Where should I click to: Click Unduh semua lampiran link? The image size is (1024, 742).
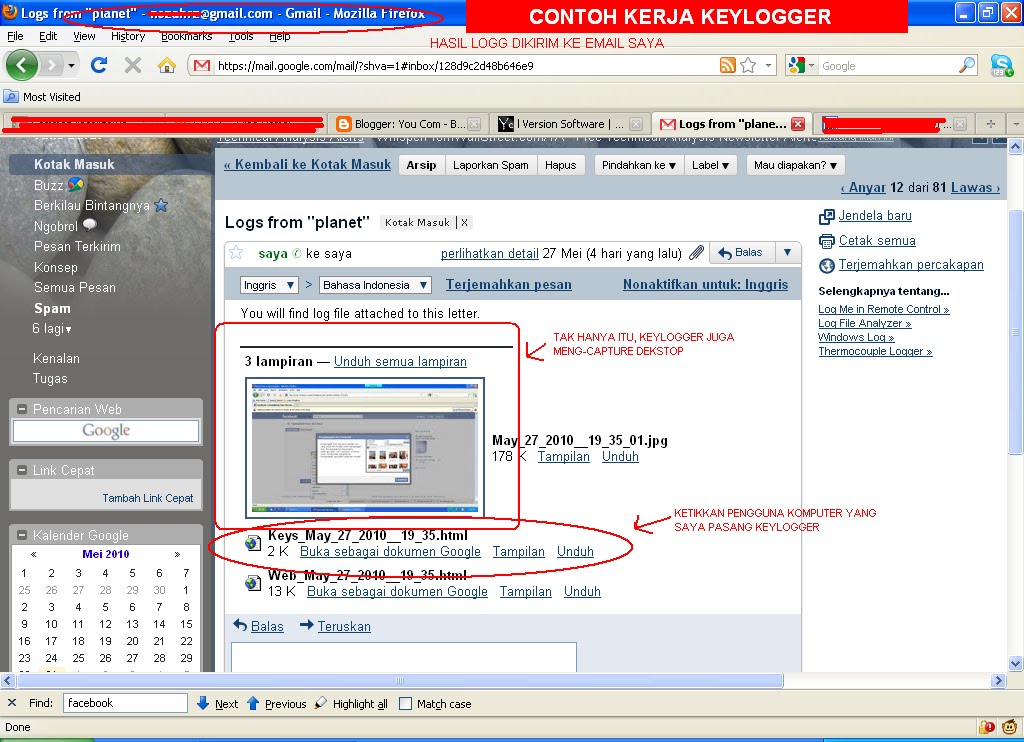[x=400, y=361]
